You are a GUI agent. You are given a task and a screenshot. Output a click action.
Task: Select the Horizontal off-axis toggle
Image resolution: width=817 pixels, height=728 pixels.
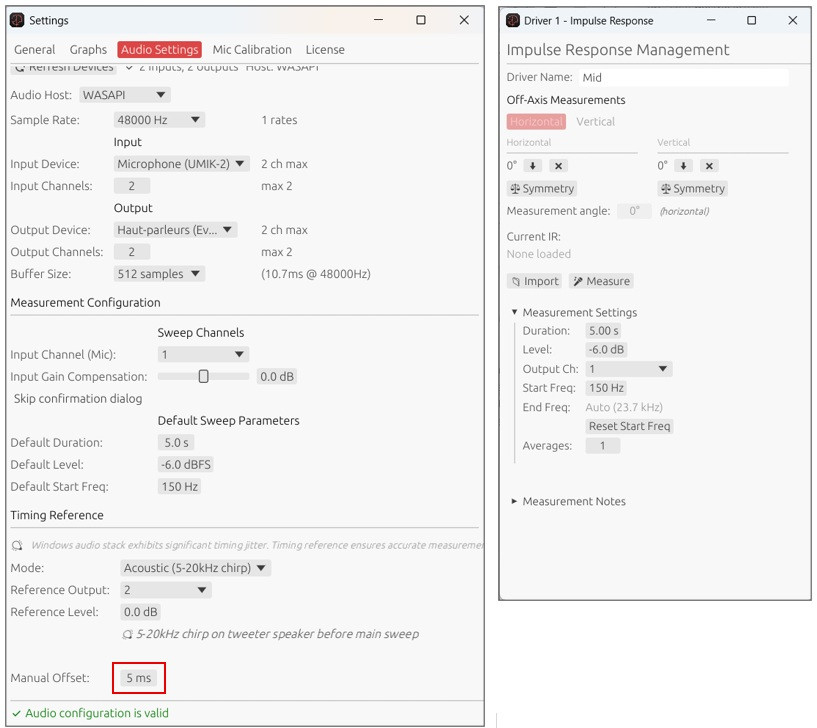535,121
